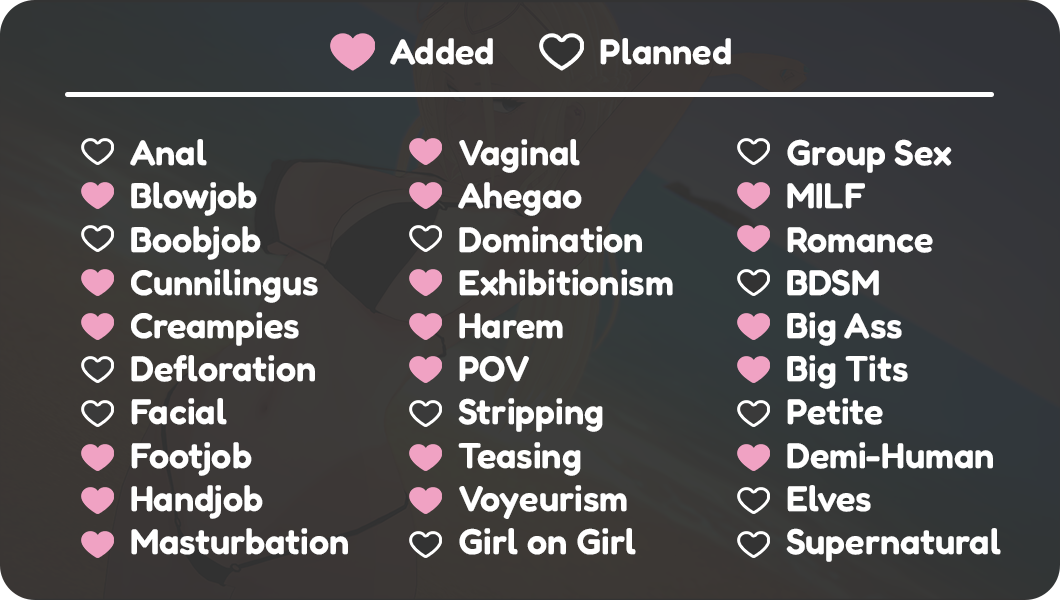Click the Supernatural tag text
The width and height of the screenshot is (1060, 600).
click(x=893, y=543)
